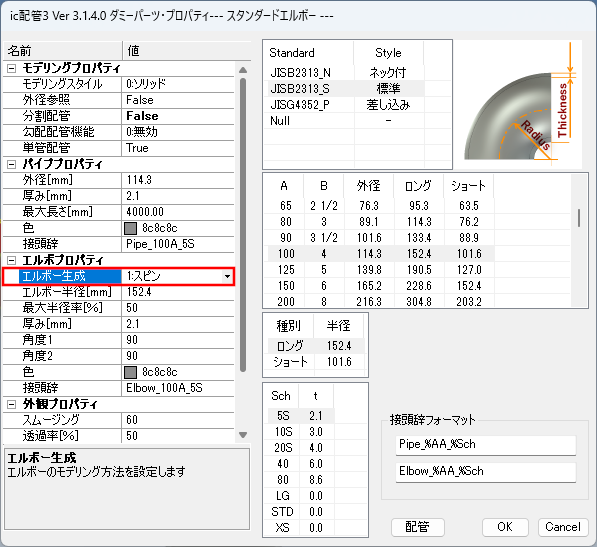The height and width of the screenshot is (547, 597).
Task: Click the 外径 column header in size table
Action: click(x=369, y=186)
